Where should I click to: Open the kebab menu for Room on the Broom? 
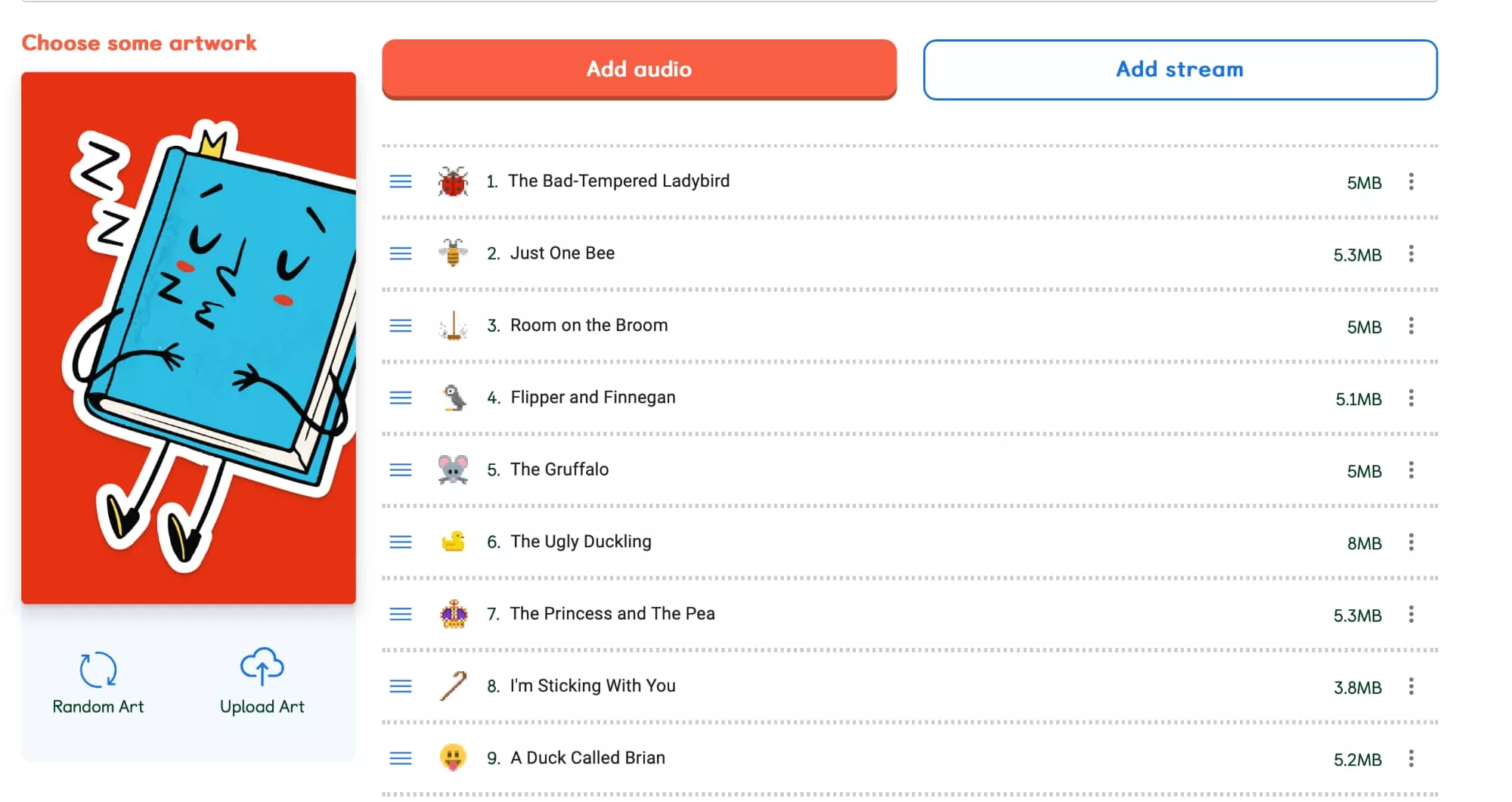[x=1411, y=326]
